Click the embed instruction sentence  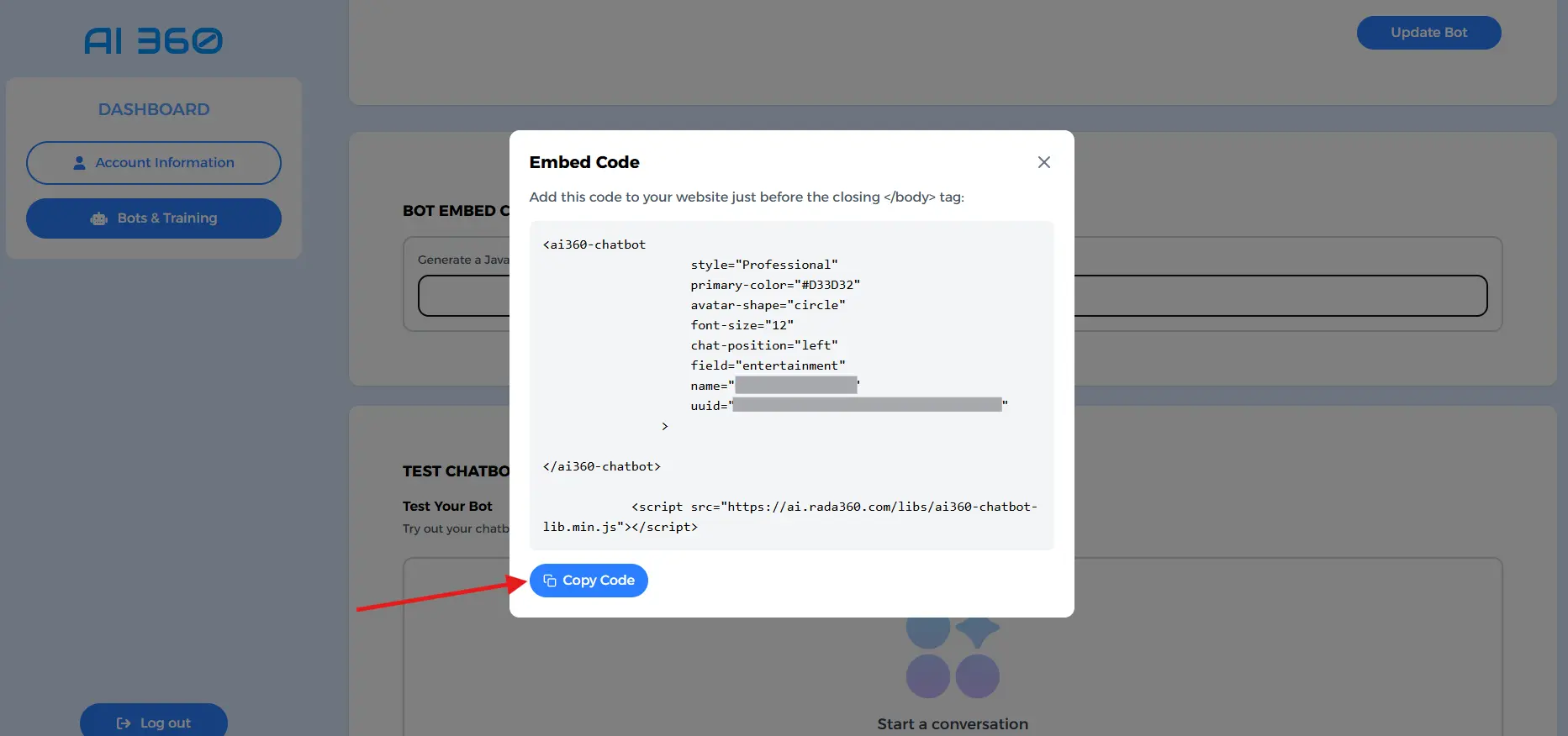[747, 197]
